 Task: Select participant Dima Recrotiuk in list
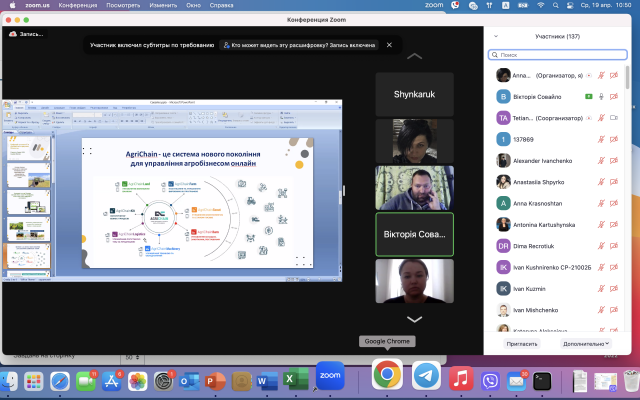click(557, 246)
